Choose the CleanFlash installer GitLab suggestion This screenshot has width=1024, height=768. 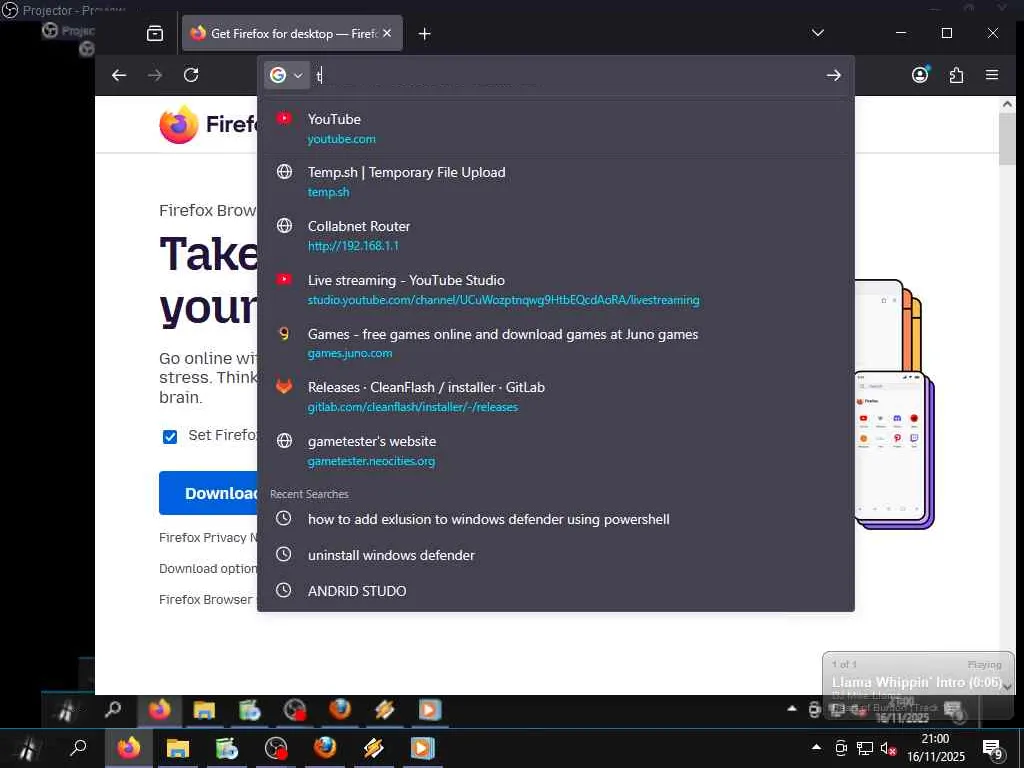tap(556, 396)
